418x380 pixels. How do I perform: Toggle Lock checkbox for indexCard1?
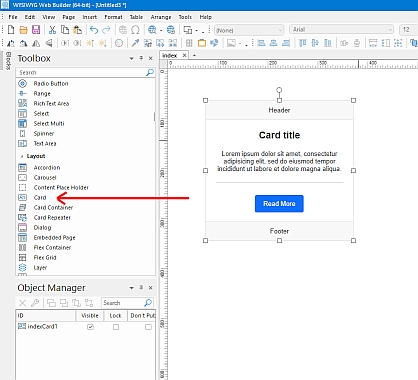pyautogui.click(x=116, y=327)
